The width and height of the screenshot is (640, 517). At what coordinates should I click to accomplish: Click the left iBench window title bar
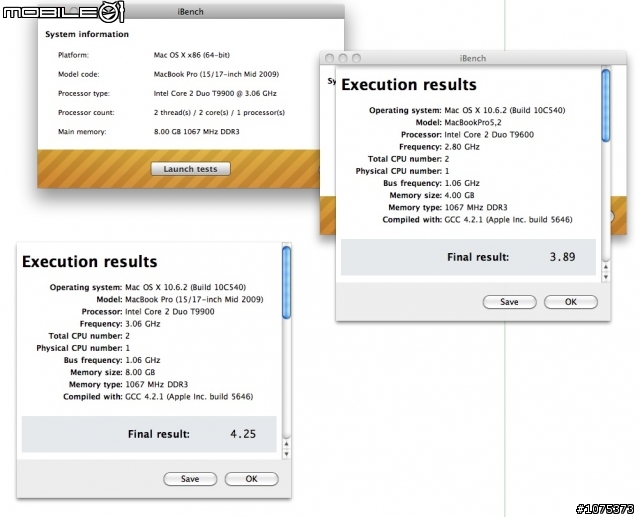click(191, 12)
